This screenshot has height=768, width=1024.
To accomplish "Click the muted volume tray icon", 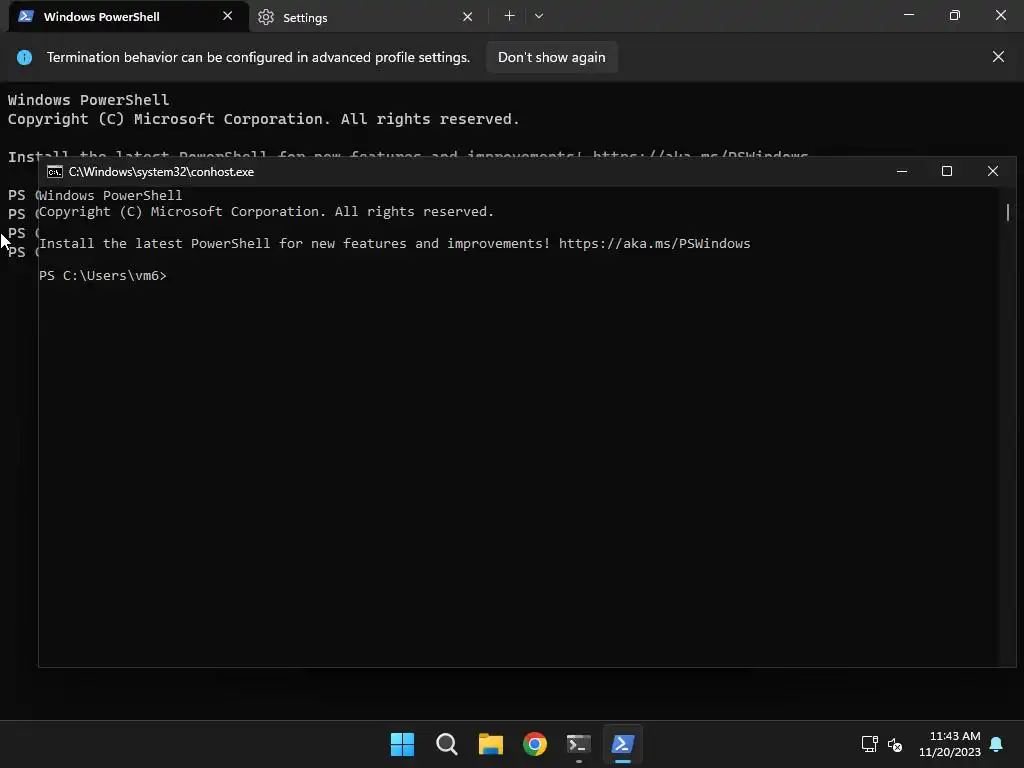I will [895, 744].
